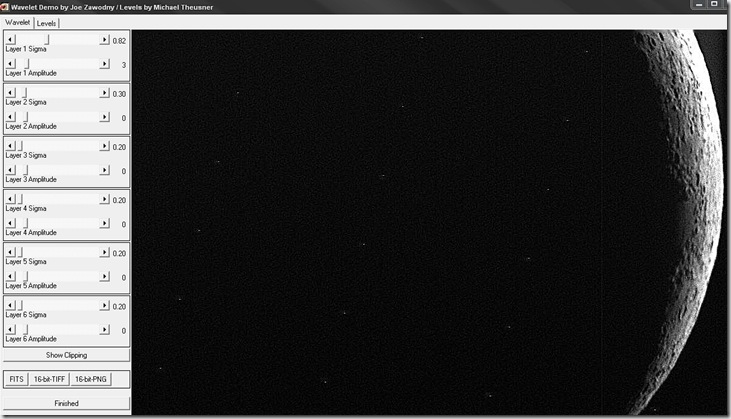Increase Layer 3 Amplitude with right arrow
This screenshot has height=419, width=731.
click(x=104, y=170)
